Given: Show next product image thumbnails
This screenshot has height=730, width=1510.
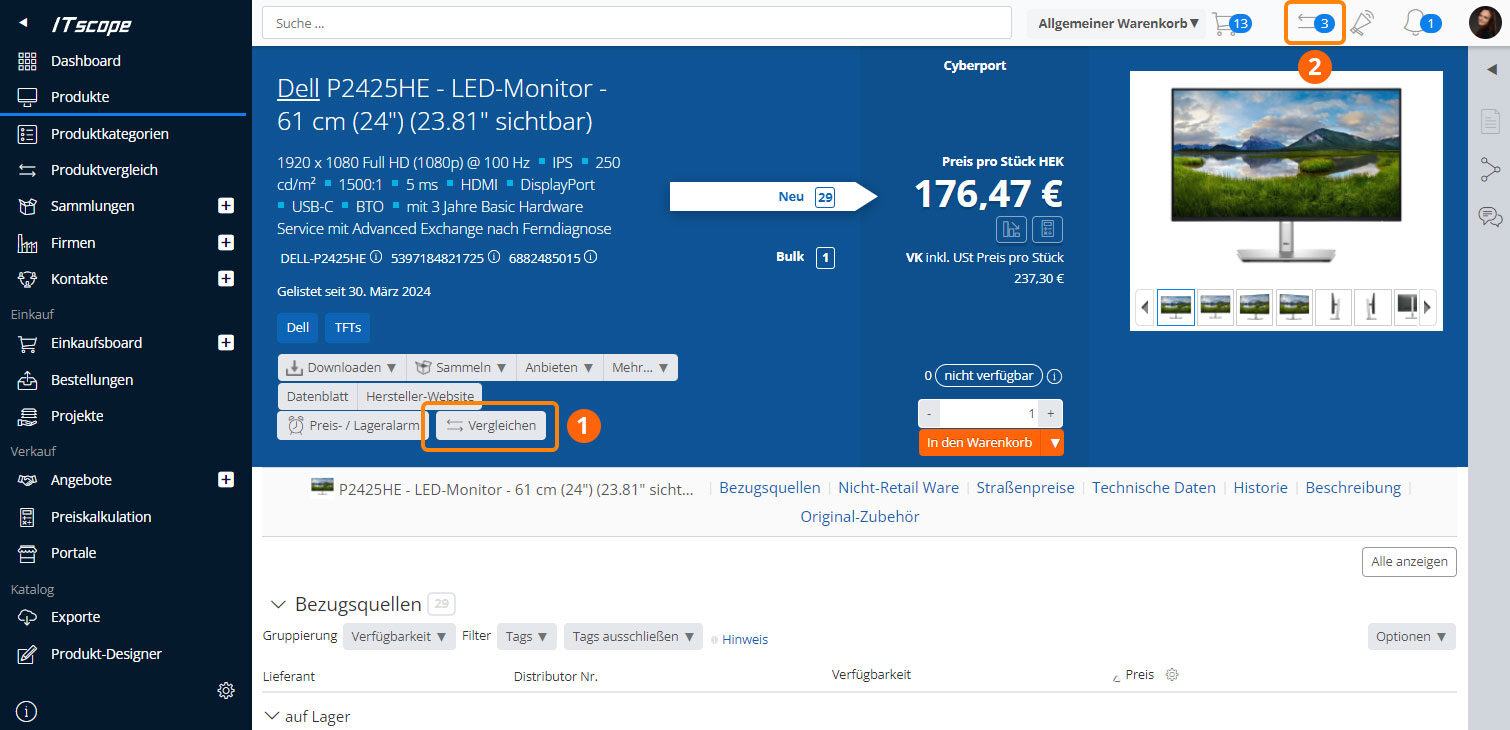Looking at the screenshot, I should [x=1428, y=307].
